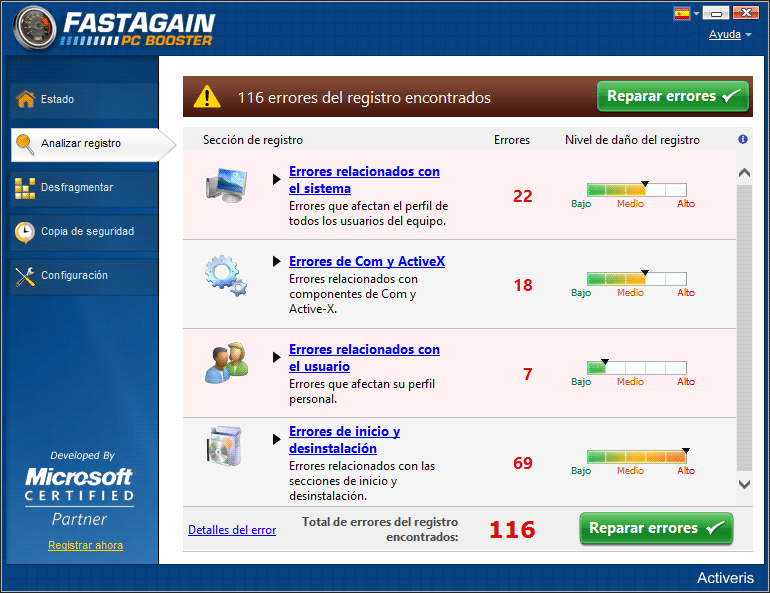Click damage level bar for inicio y desinstalación
This screenshot has height=593, width=770.
click(x=636, y=457)
